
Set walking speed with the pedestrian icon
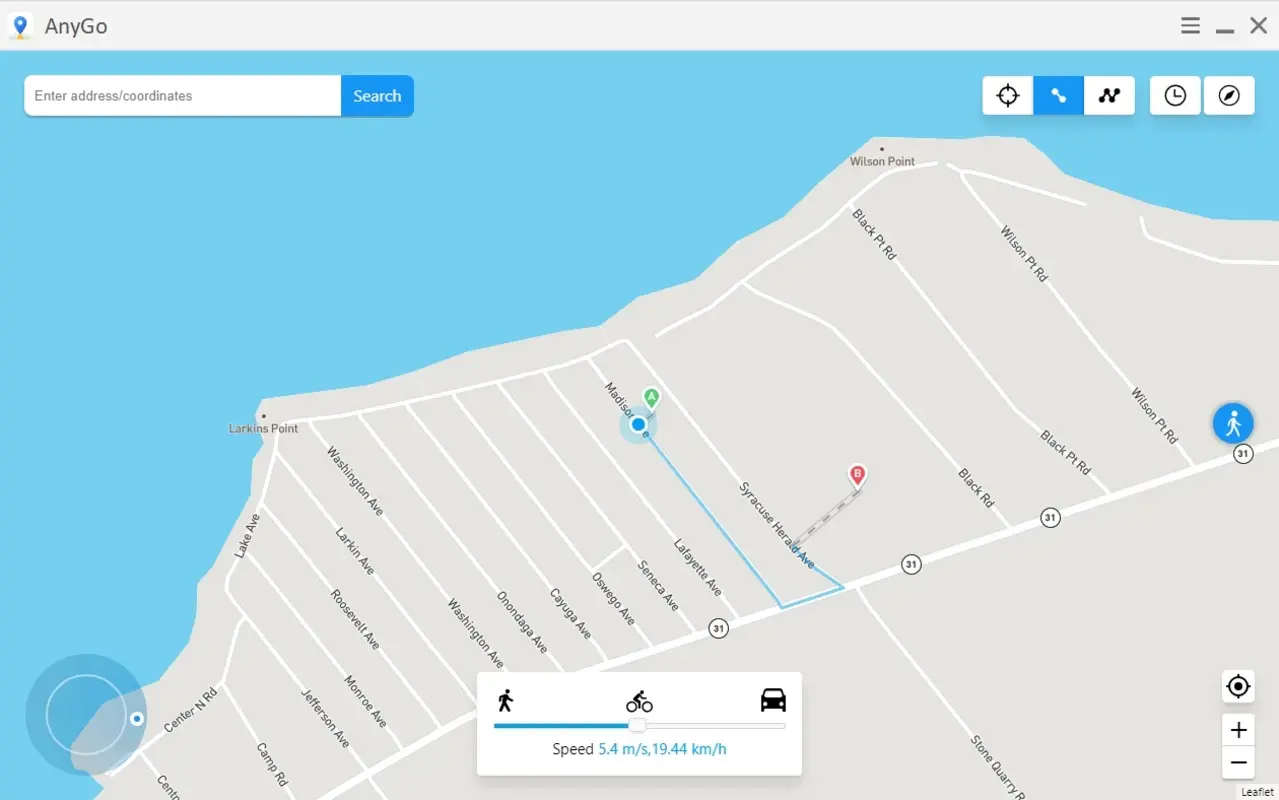(x=508, y=700)
